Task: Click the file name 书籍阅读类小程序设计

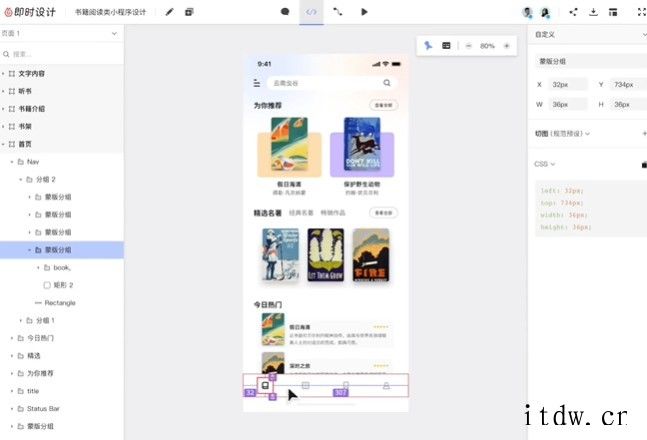Action: pyautogui.click(x=111, y=12)
